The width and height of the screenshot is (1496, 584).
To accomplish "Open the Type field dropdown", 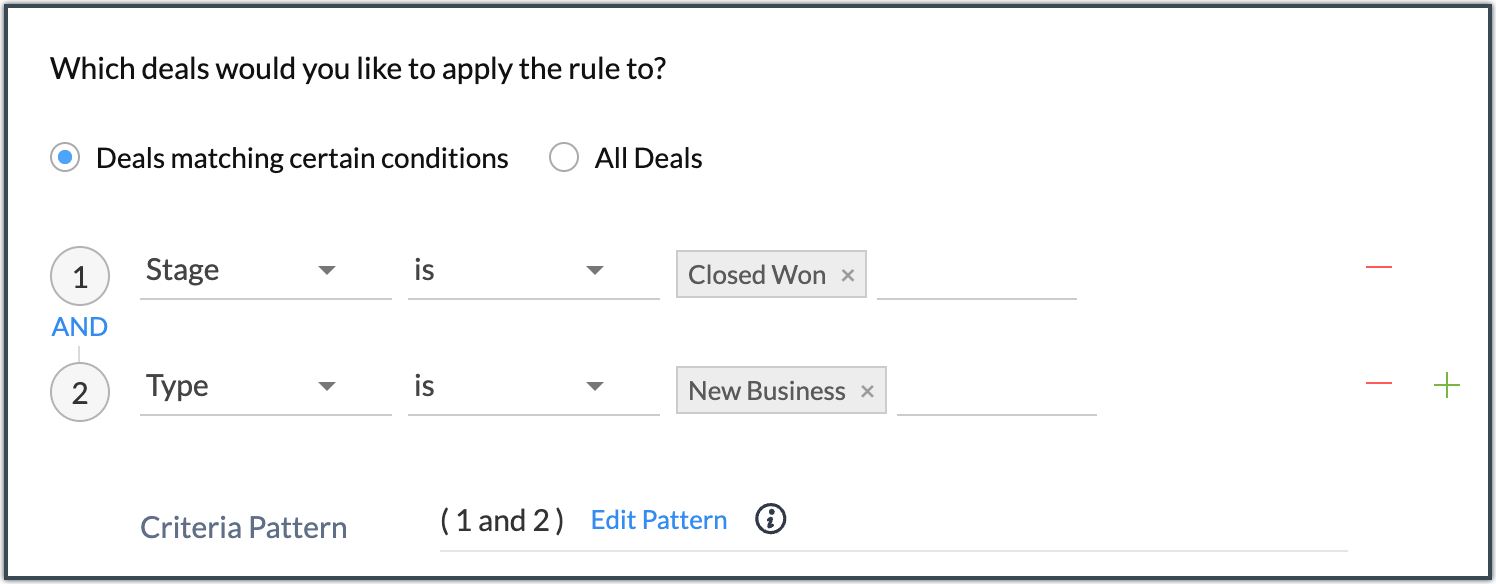I will click(x=265, y=387).
